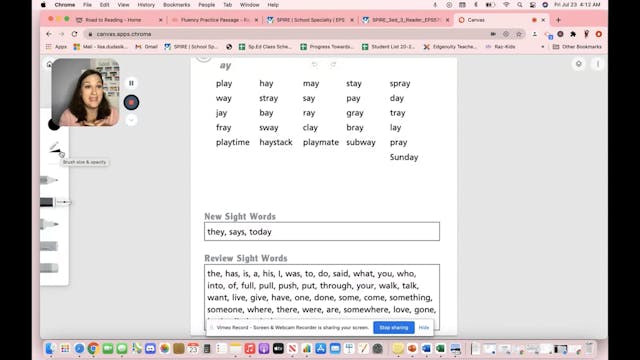Reload the current page

click(74, 34)
